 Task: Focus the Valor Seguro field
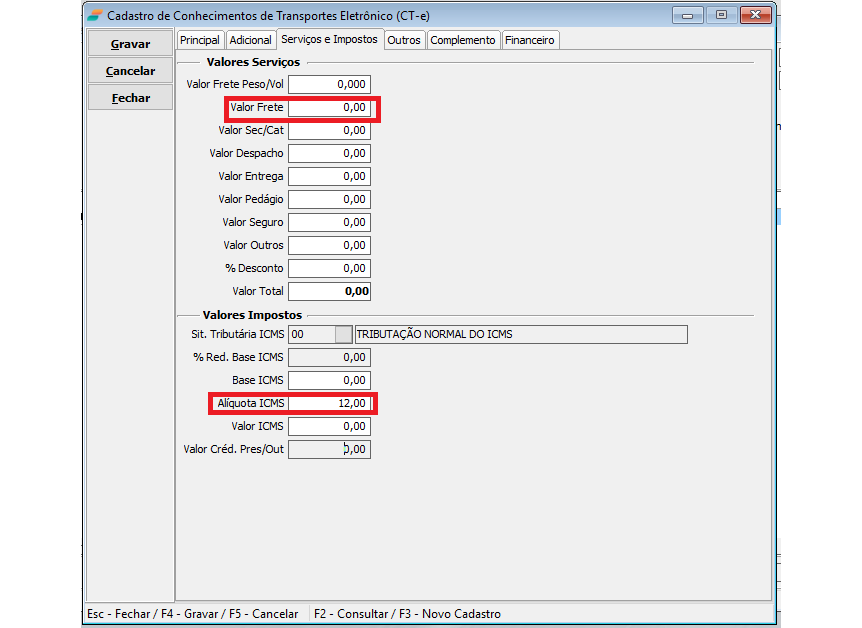coord(329,222)
